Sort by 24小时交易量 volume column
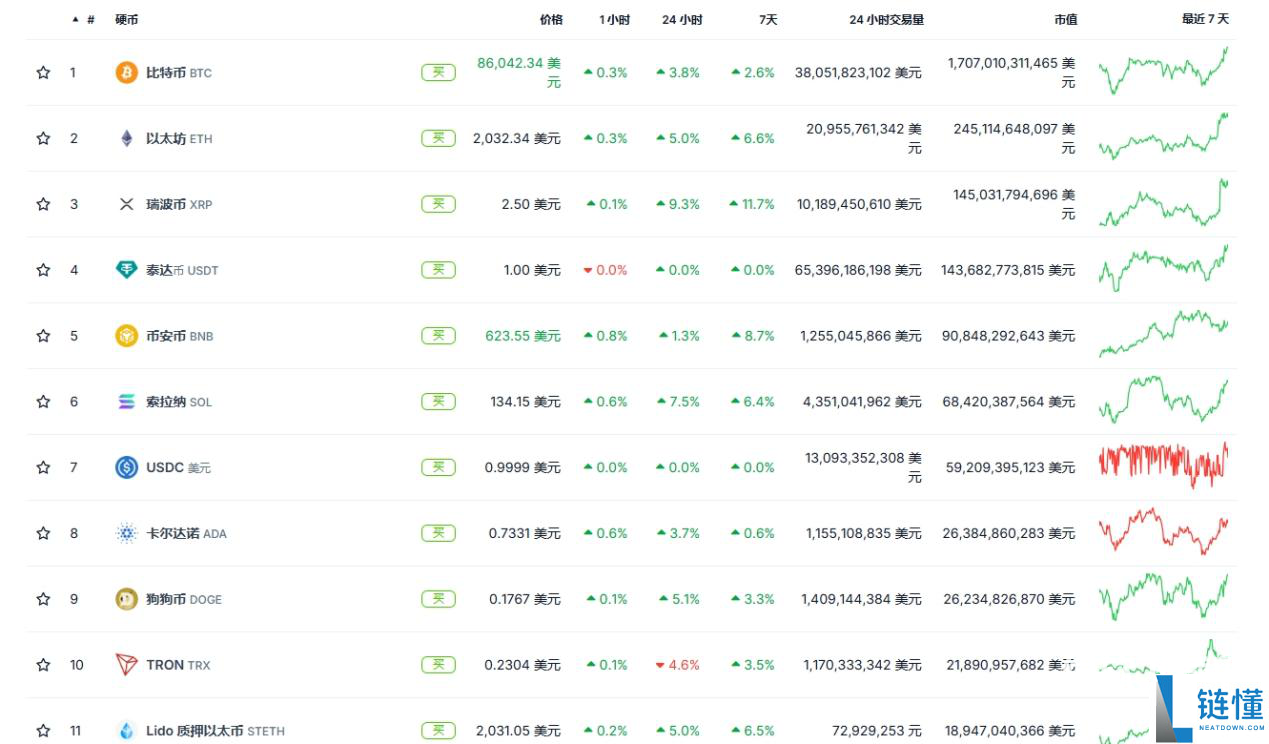 point(886,19)
